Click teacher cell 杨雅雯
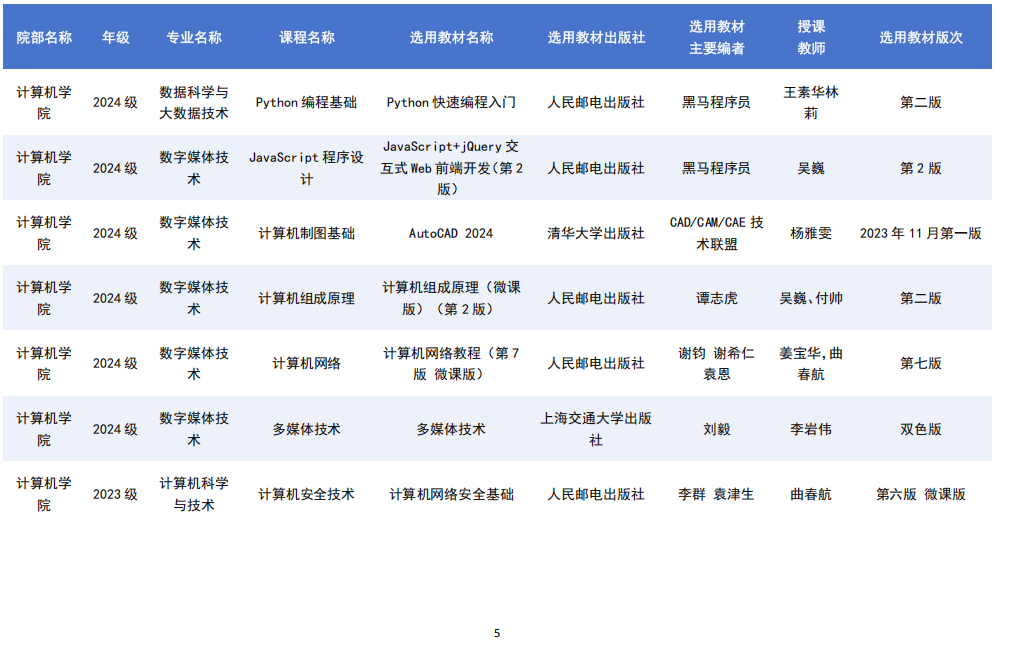This screenshot has width=1026, height=669. pyautogui.click(x=811, y=233)
